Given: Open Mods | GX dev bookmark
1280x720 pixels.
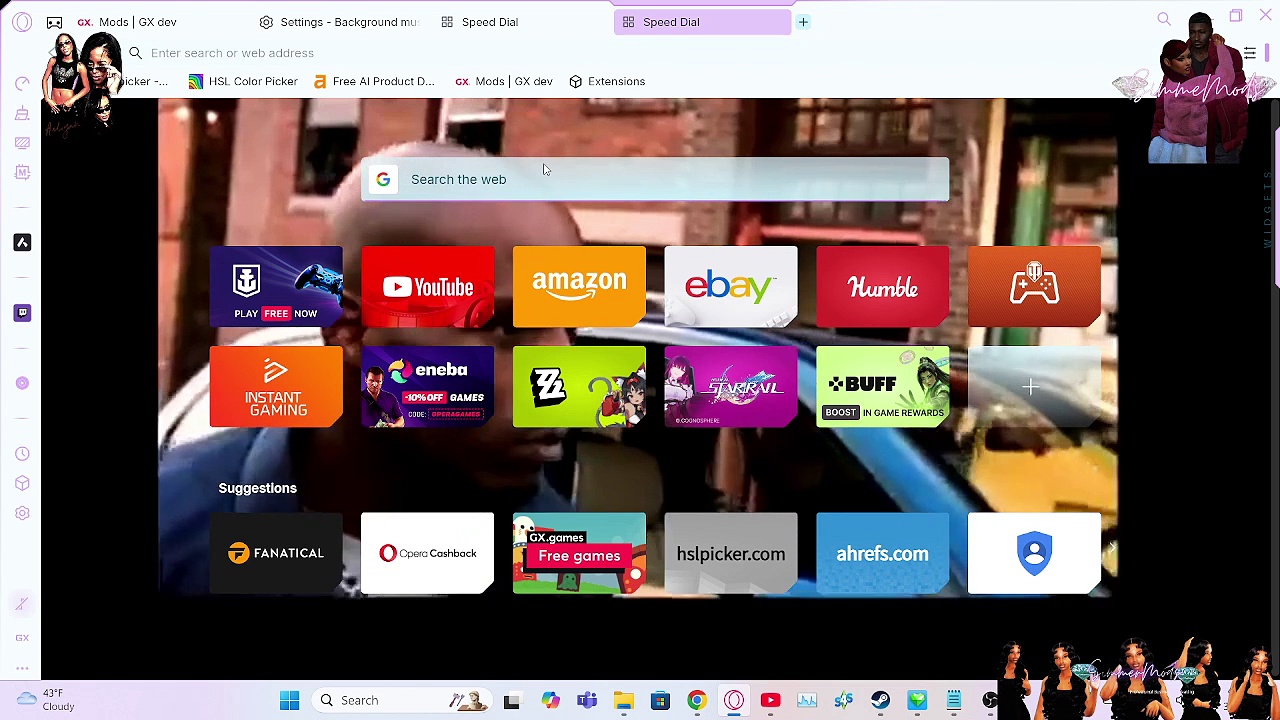Looking at the screenshot, I should point(504,82).
